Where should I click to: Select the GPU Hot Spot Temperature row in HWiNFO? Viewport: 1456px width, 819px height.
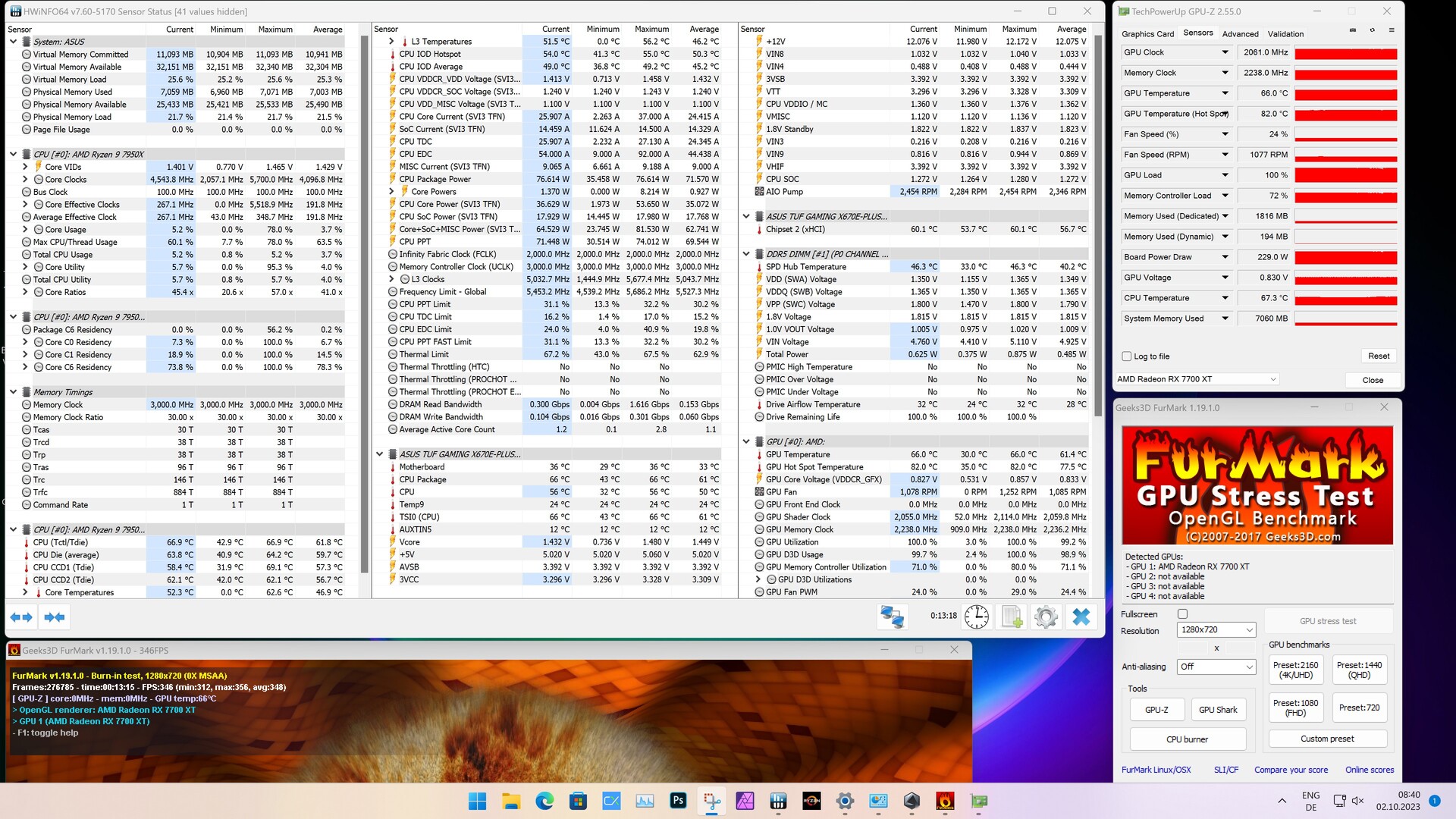[x=921, y=467]
